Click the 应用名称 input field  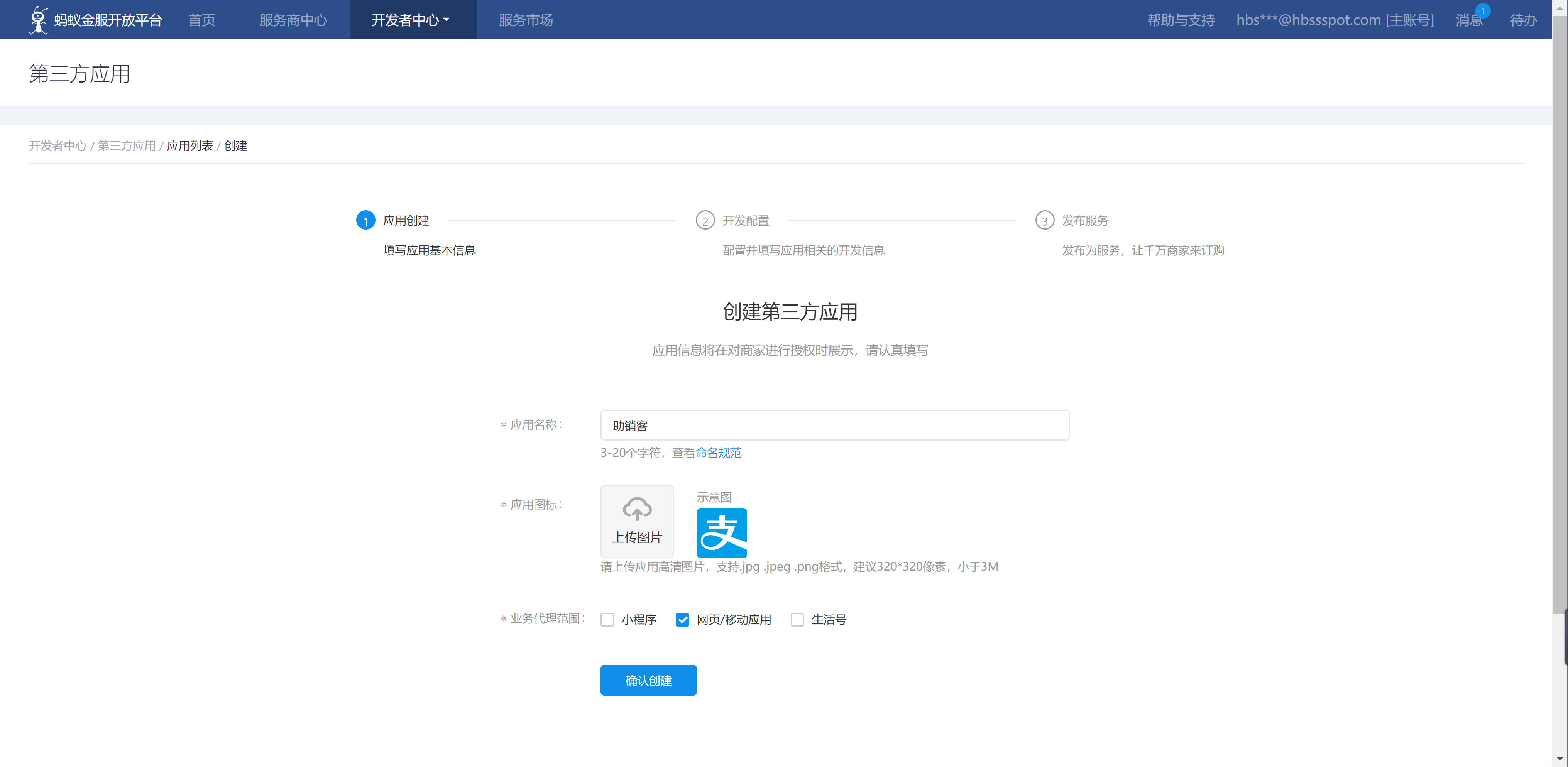point(834,426)
